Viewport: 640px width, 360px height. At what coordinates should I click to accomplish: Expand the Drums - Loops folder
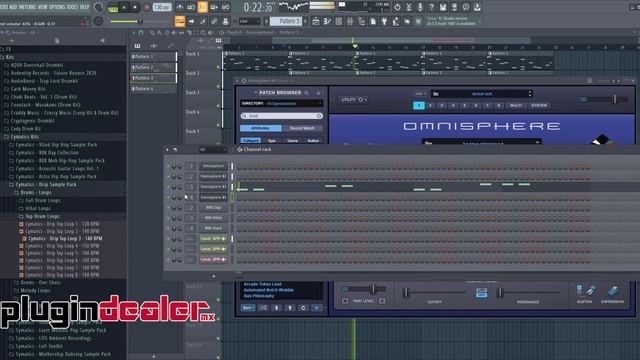coord(36,192)
